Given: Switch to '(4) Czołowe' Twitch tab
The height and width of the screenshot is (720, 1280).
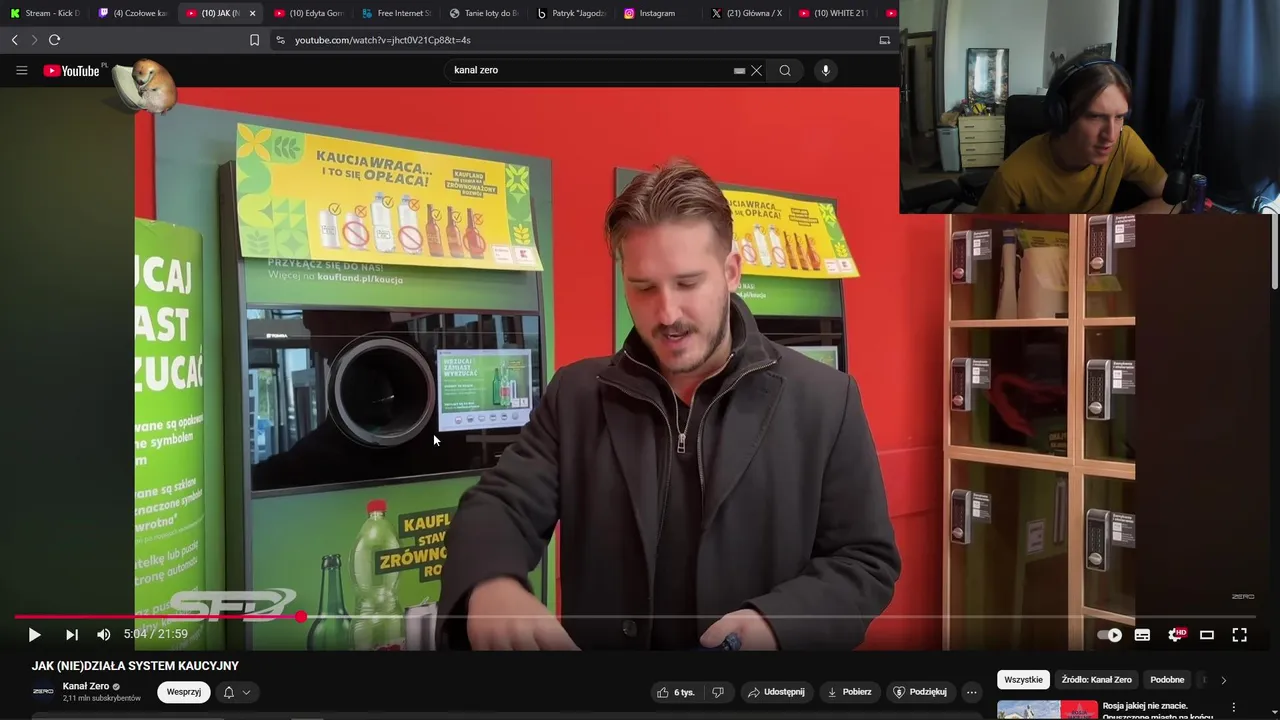Looking at the screenshot, I should click(133, 13).
